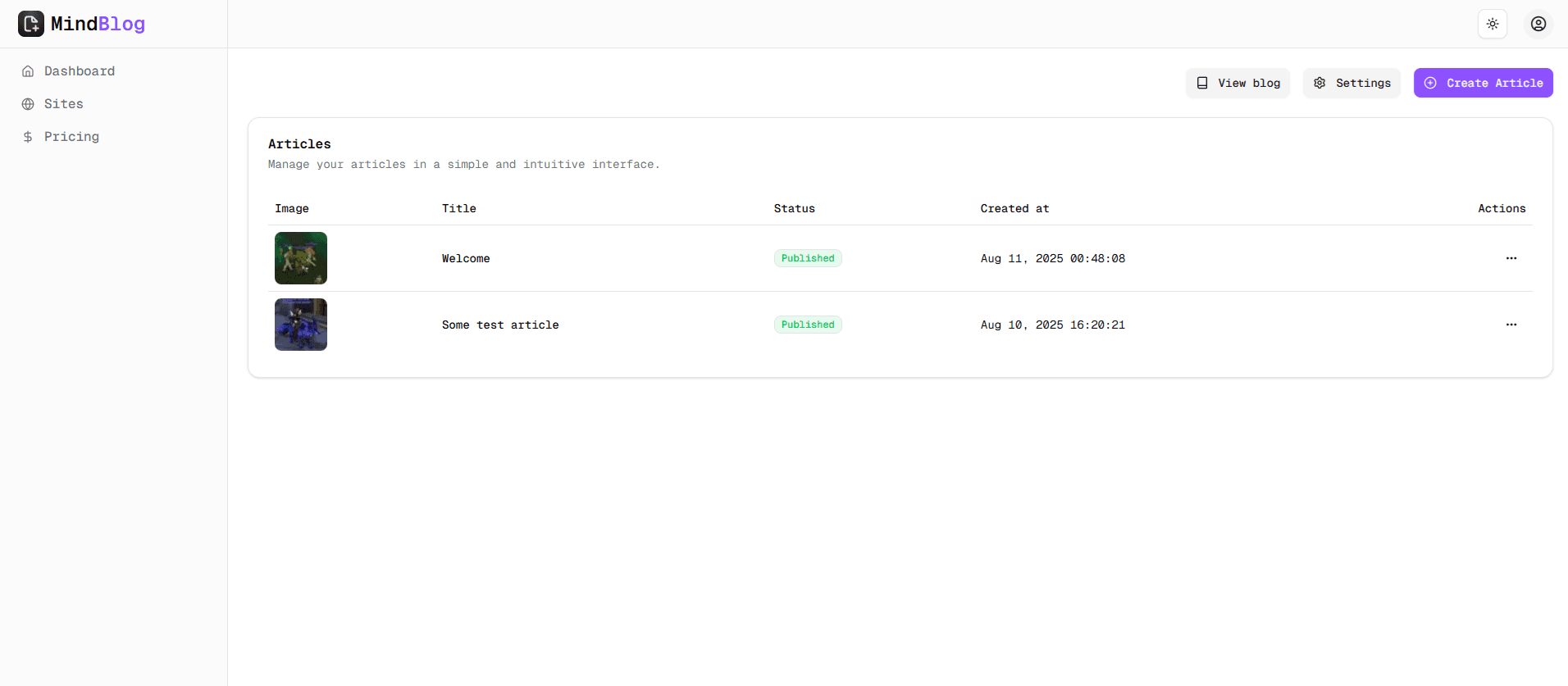The height and width of the screenshot is (686, 1568).
Task: Open the Dashboard sidebar item
Action: coord(80,71)
